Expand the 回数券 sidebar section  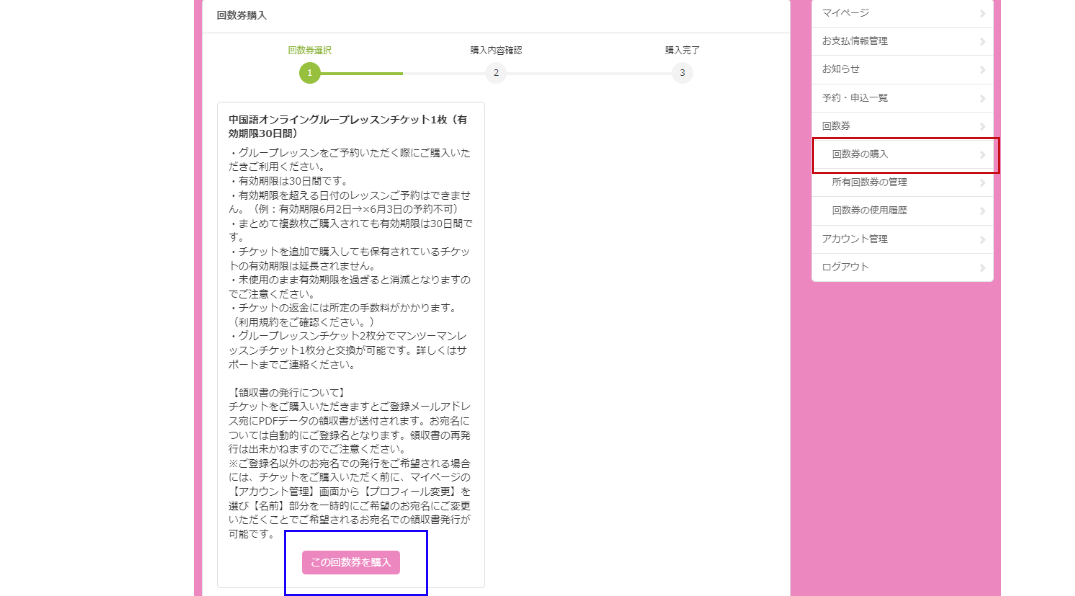coord(836,126)
